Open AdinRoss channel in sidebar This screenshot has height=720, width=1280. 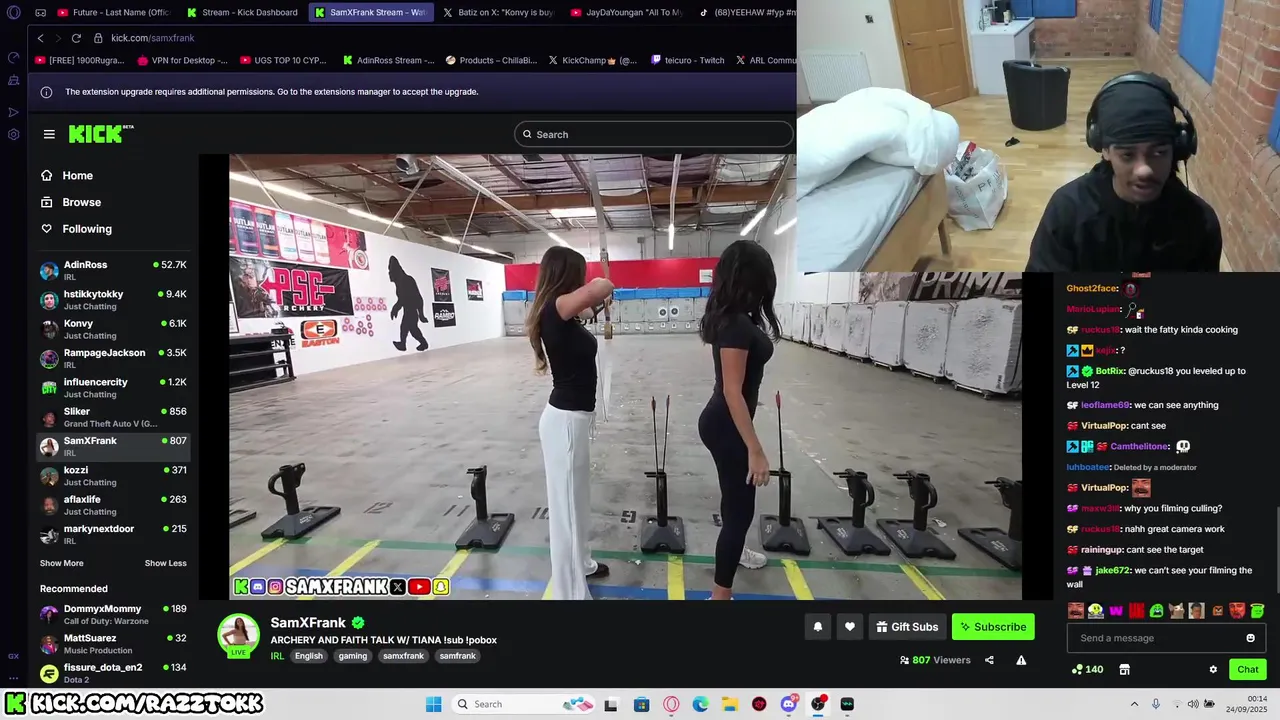(x=113, y=270)
